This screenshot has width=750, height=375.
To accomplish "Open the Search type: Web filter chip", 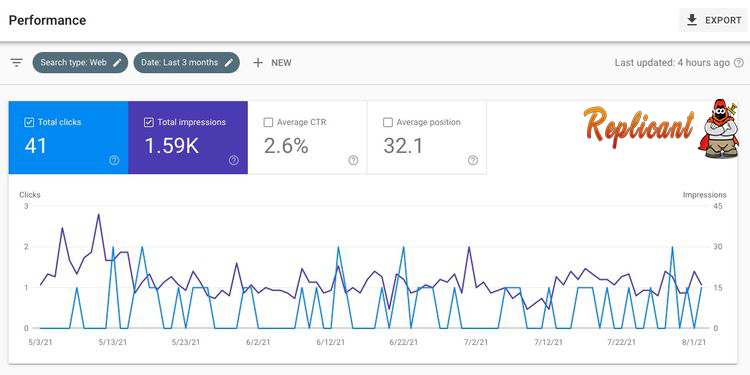I will point(80,63).
